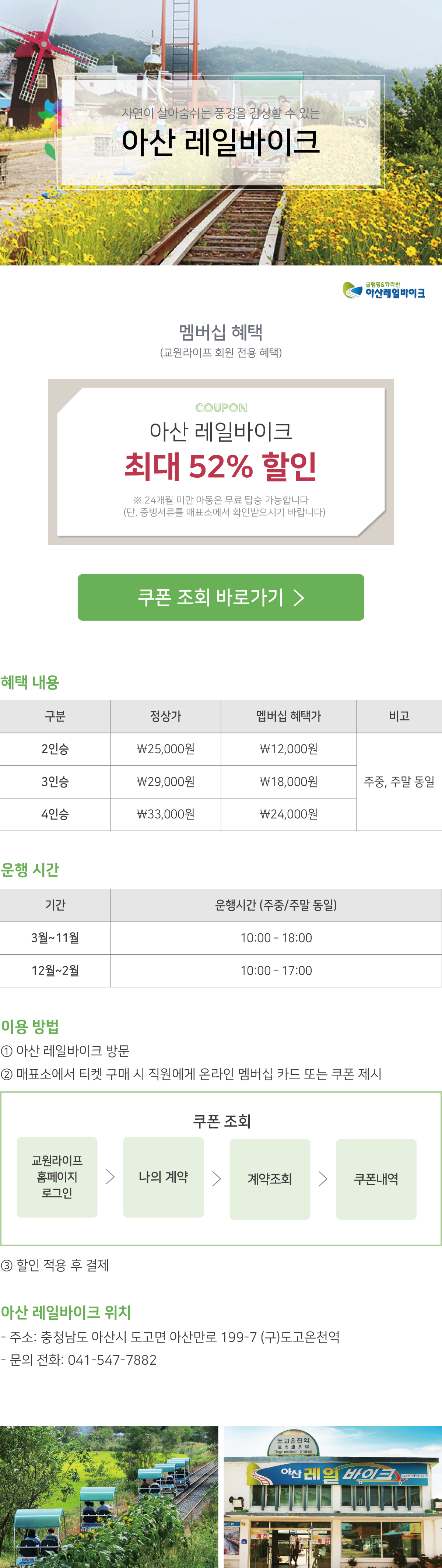Click the chevron after 나의 계약

[x=216, y=1179]
